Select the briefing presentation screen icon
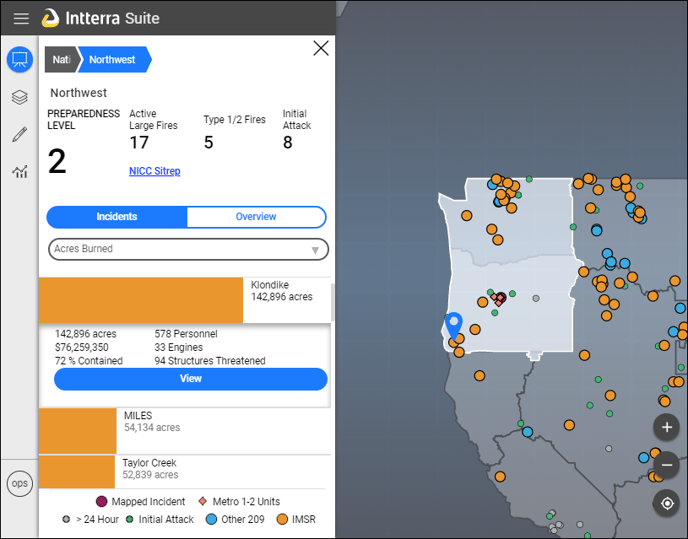Image resolution: width=688 pixels, height=539 pixels. 20,59
